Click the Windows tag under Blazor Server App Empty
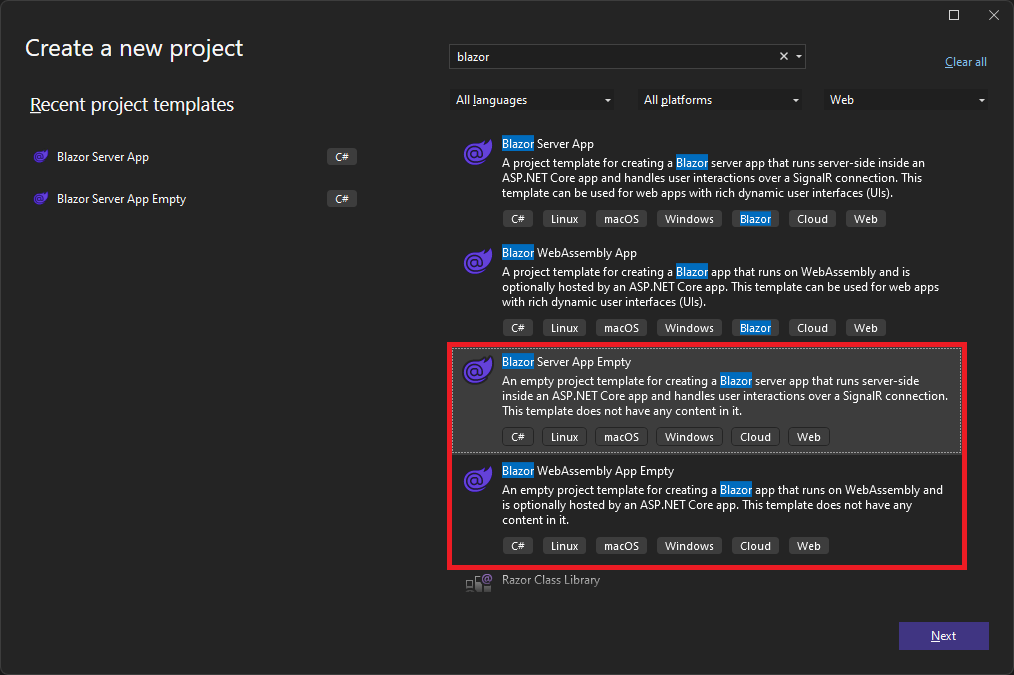1014x675 pixels. click(x=689, y=437)
